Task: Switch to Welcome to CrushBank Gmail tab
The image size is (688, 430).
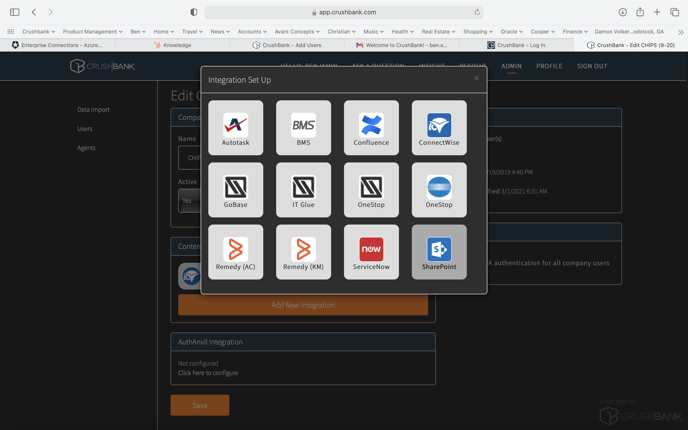Action: coord(401,45)
